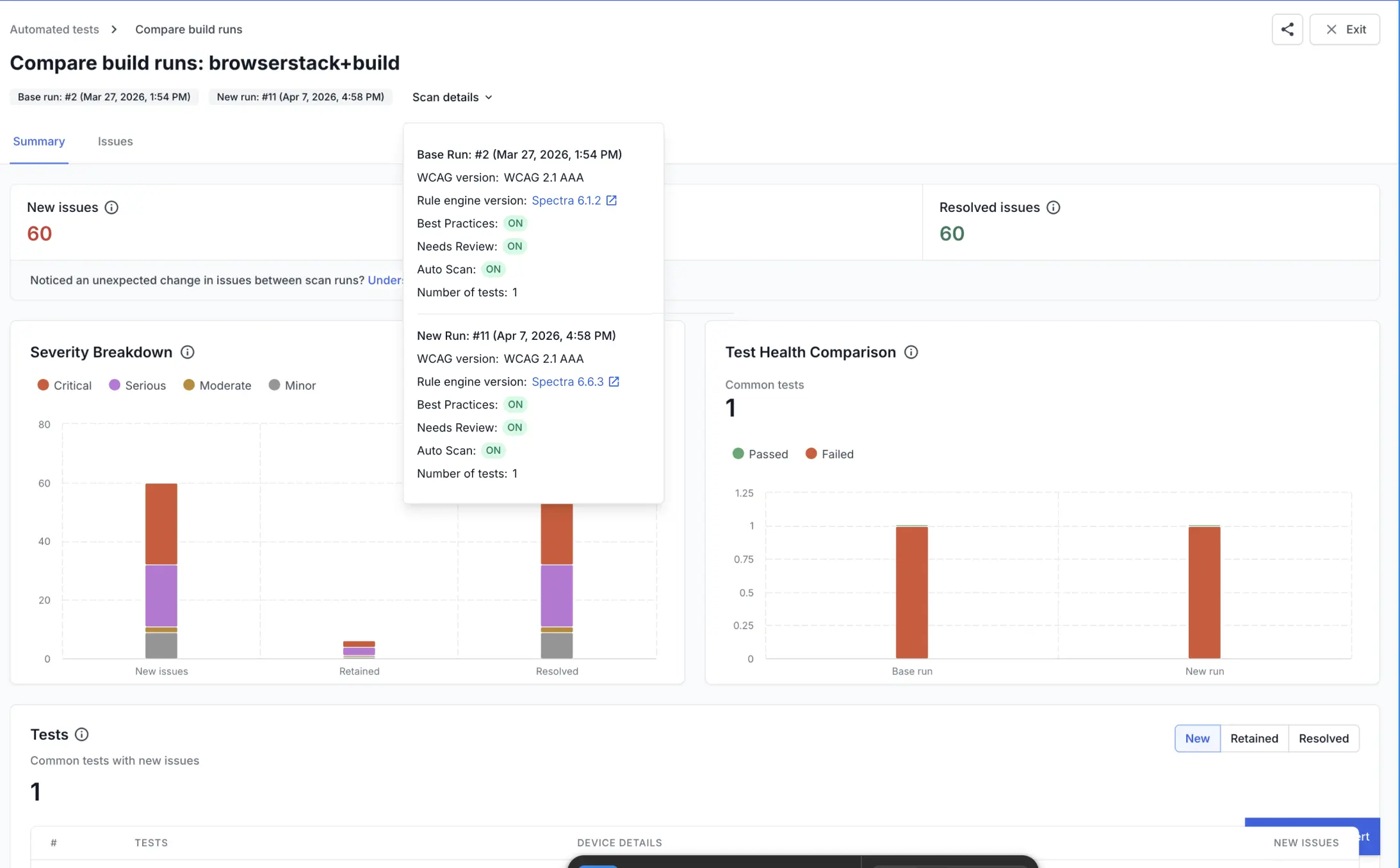Click the New issues info icon
The width and height of the screenshot is (1400, 868).
point(111,207)
